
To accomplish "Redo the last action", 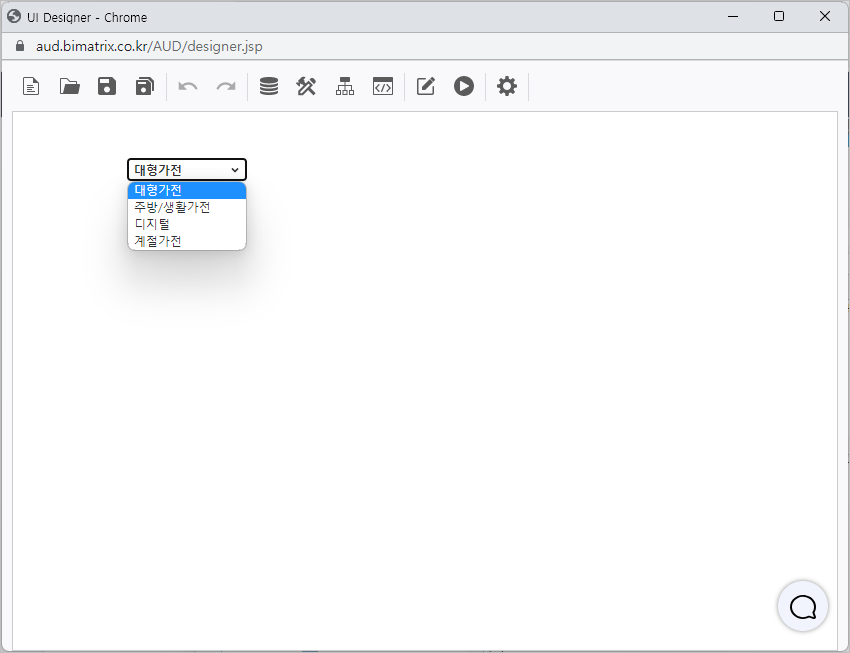I will (226, 87).
